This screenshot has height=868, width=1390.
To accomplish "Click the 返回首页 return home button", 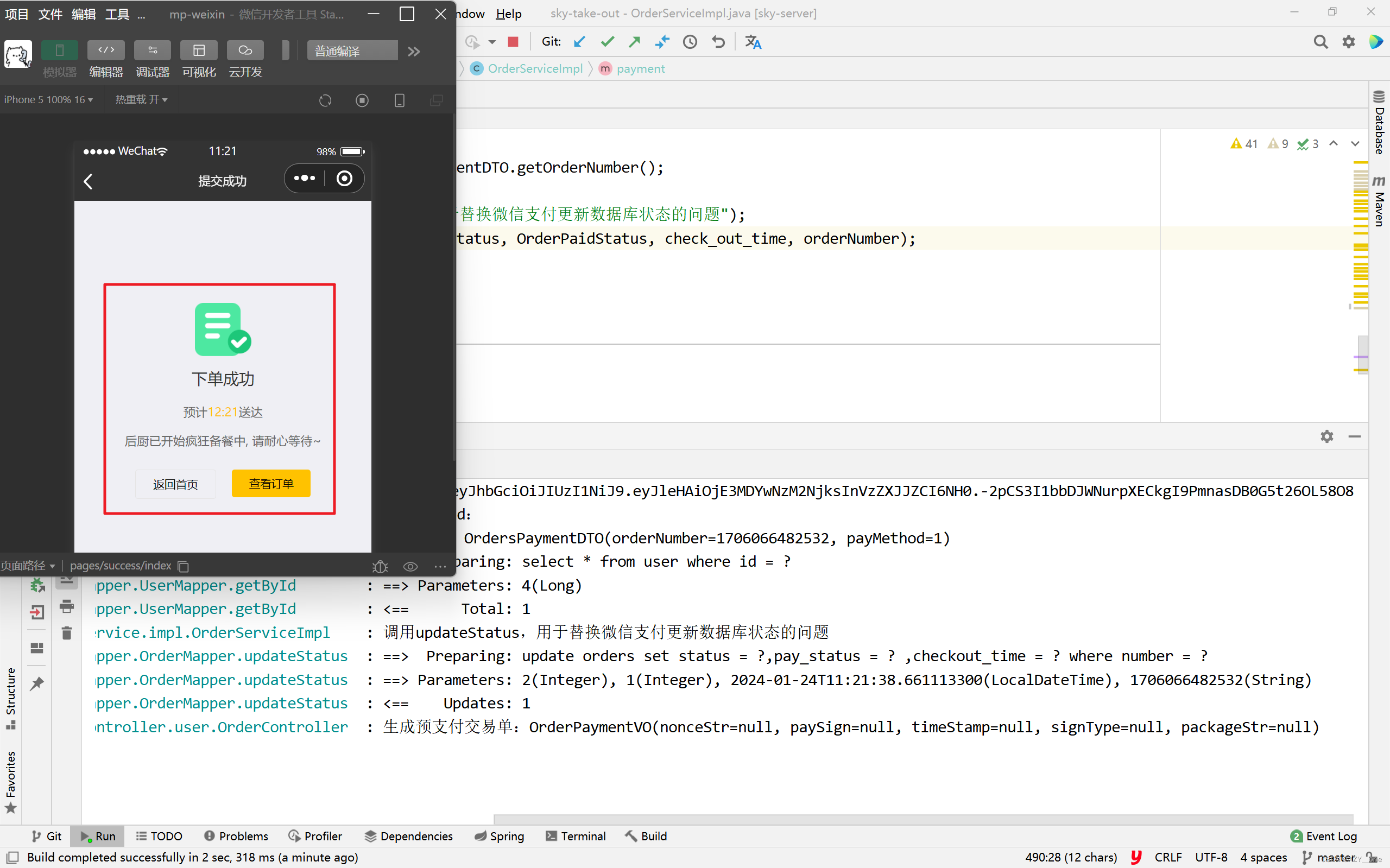I will [175, 484].
